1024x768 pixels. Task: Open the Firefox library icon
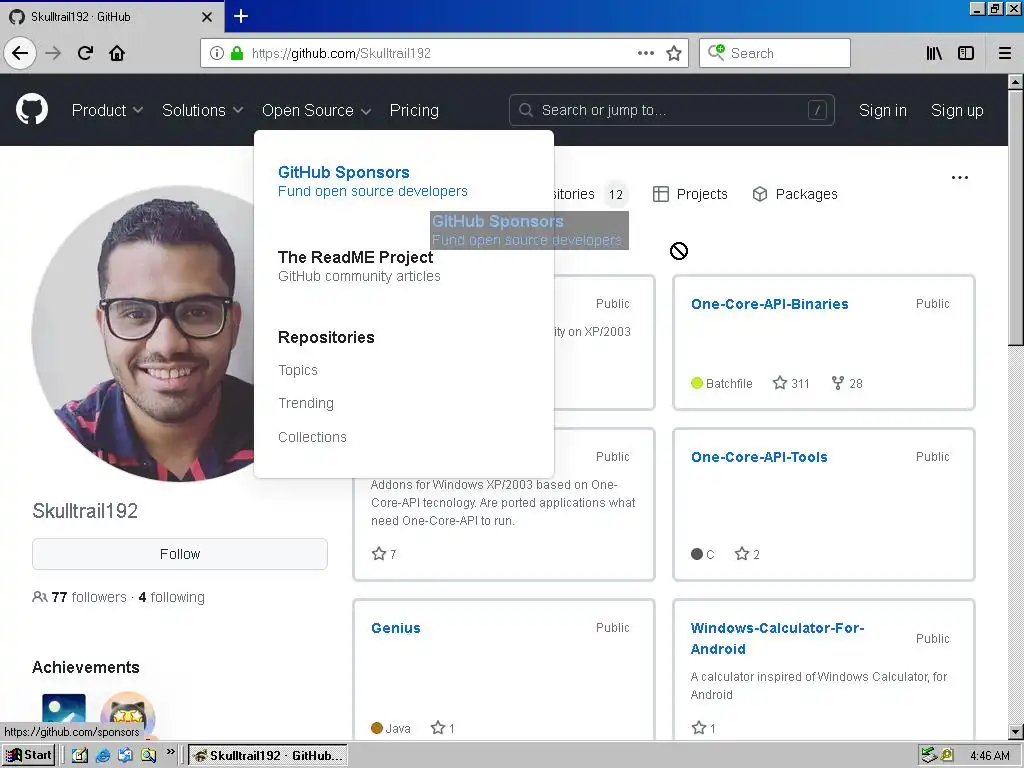point(934,53)
